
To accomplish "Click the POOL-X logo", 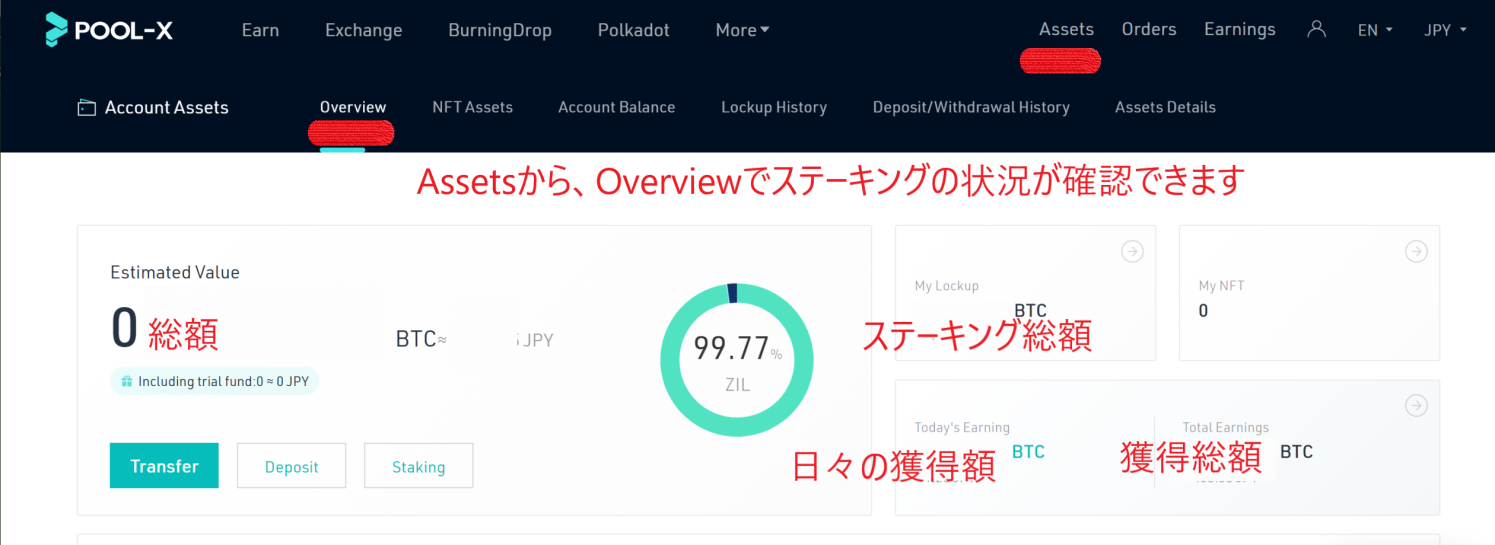I will [x=109, y=30].
